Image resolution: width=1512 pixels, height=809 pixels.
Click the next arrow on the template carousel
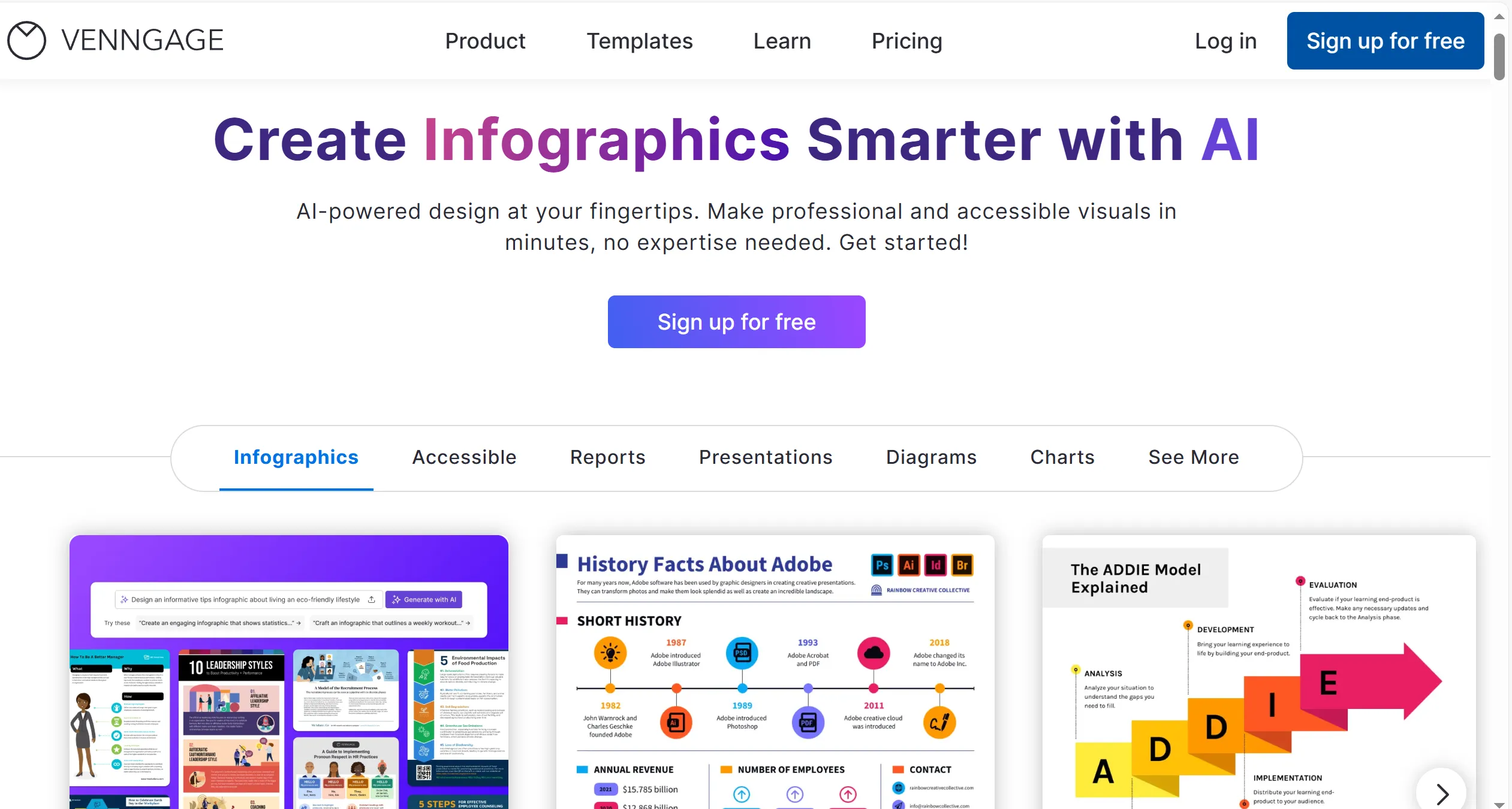1441,793
